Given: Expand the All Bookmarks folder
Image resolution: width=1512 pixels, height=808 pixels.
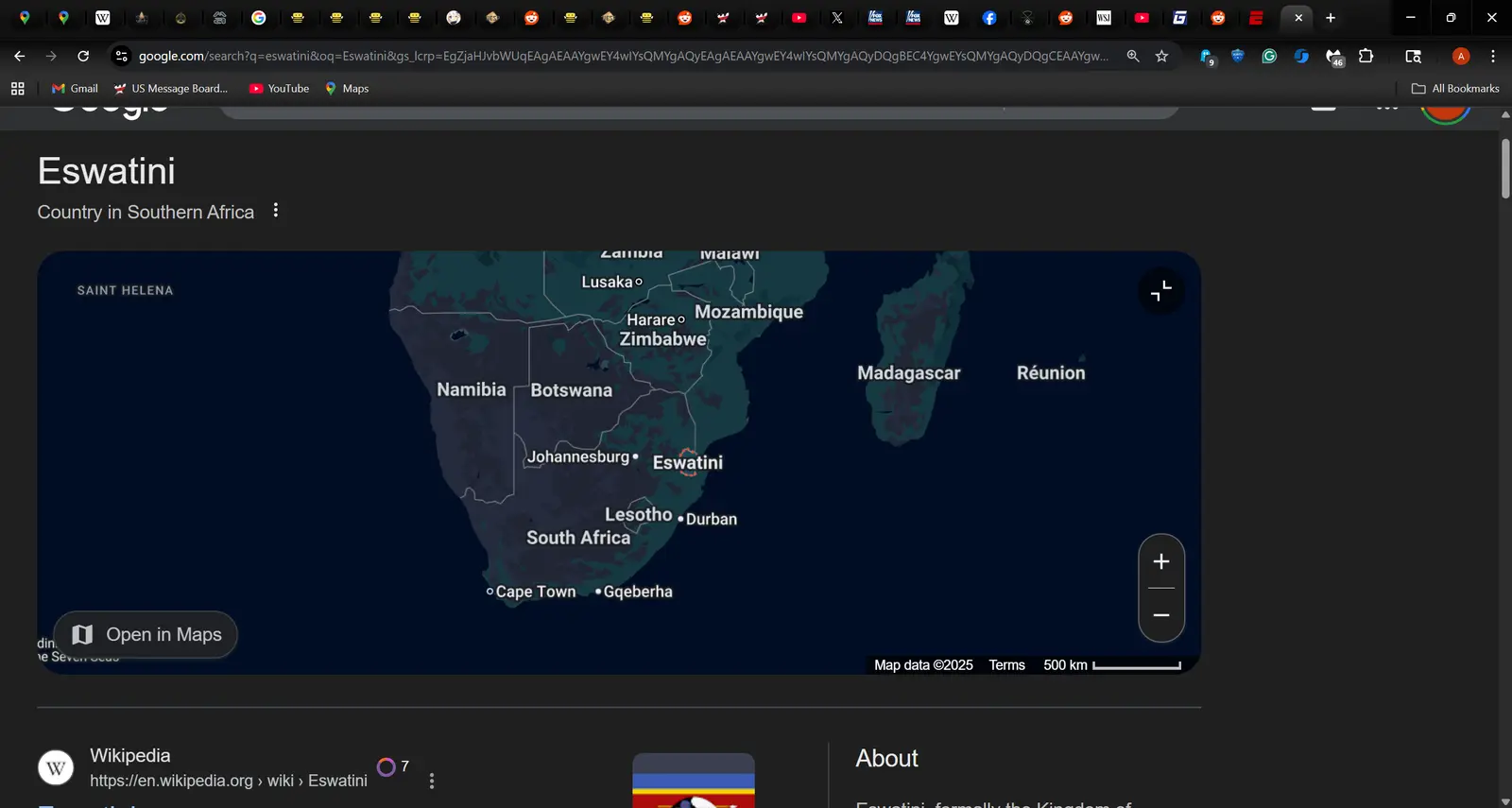Looking at the screenshot, I should [x=1455, y=89].
